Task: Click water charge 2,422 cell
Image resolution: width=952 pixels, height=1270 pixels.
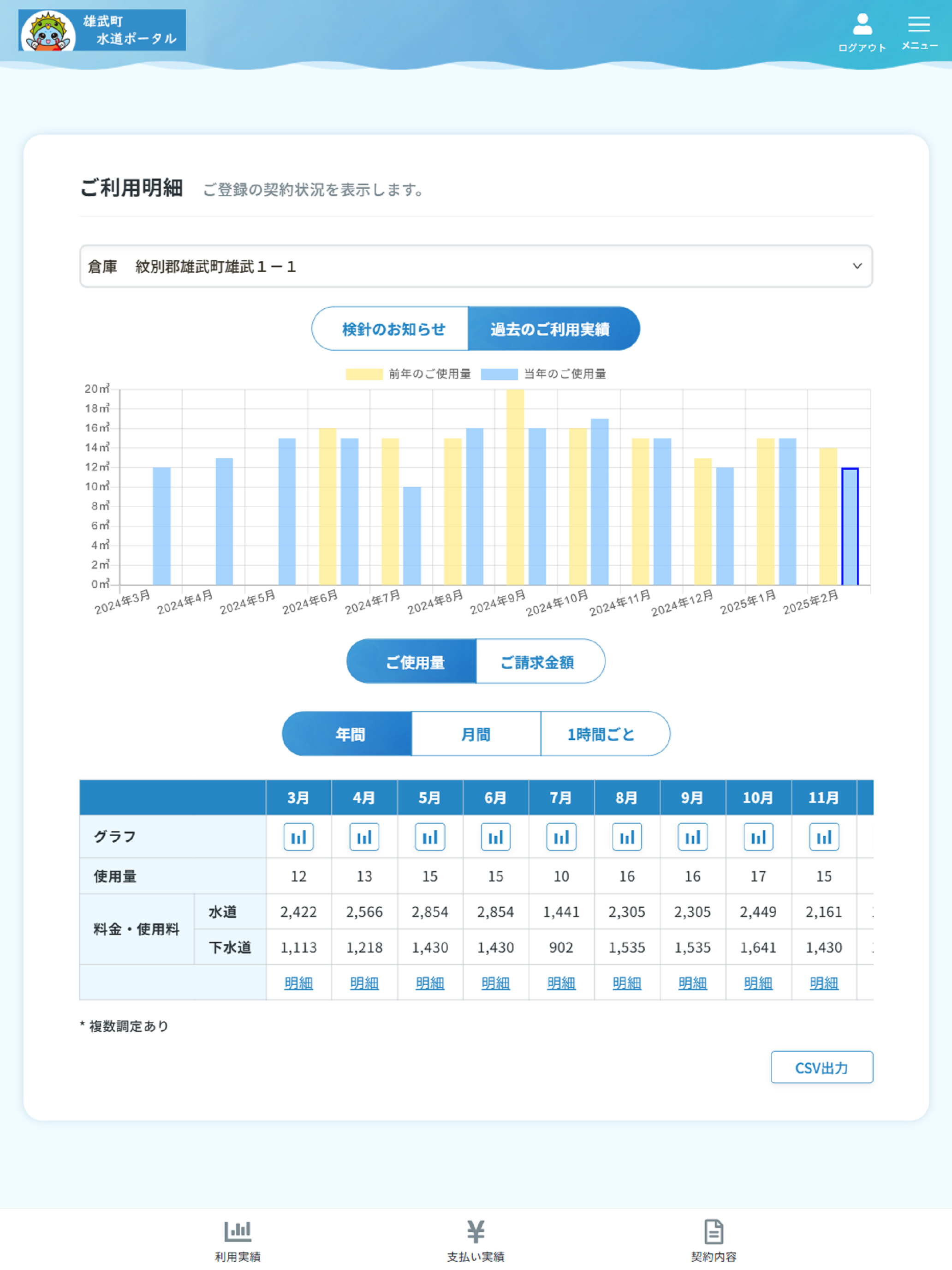Action: point(298,912)
